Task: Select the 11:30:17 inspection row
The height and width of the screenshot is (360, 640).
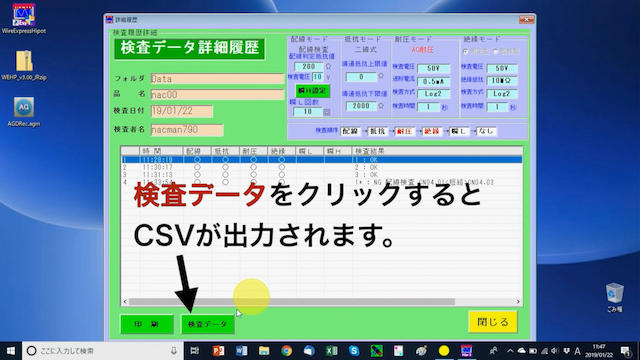Action: tap(322, 167)
